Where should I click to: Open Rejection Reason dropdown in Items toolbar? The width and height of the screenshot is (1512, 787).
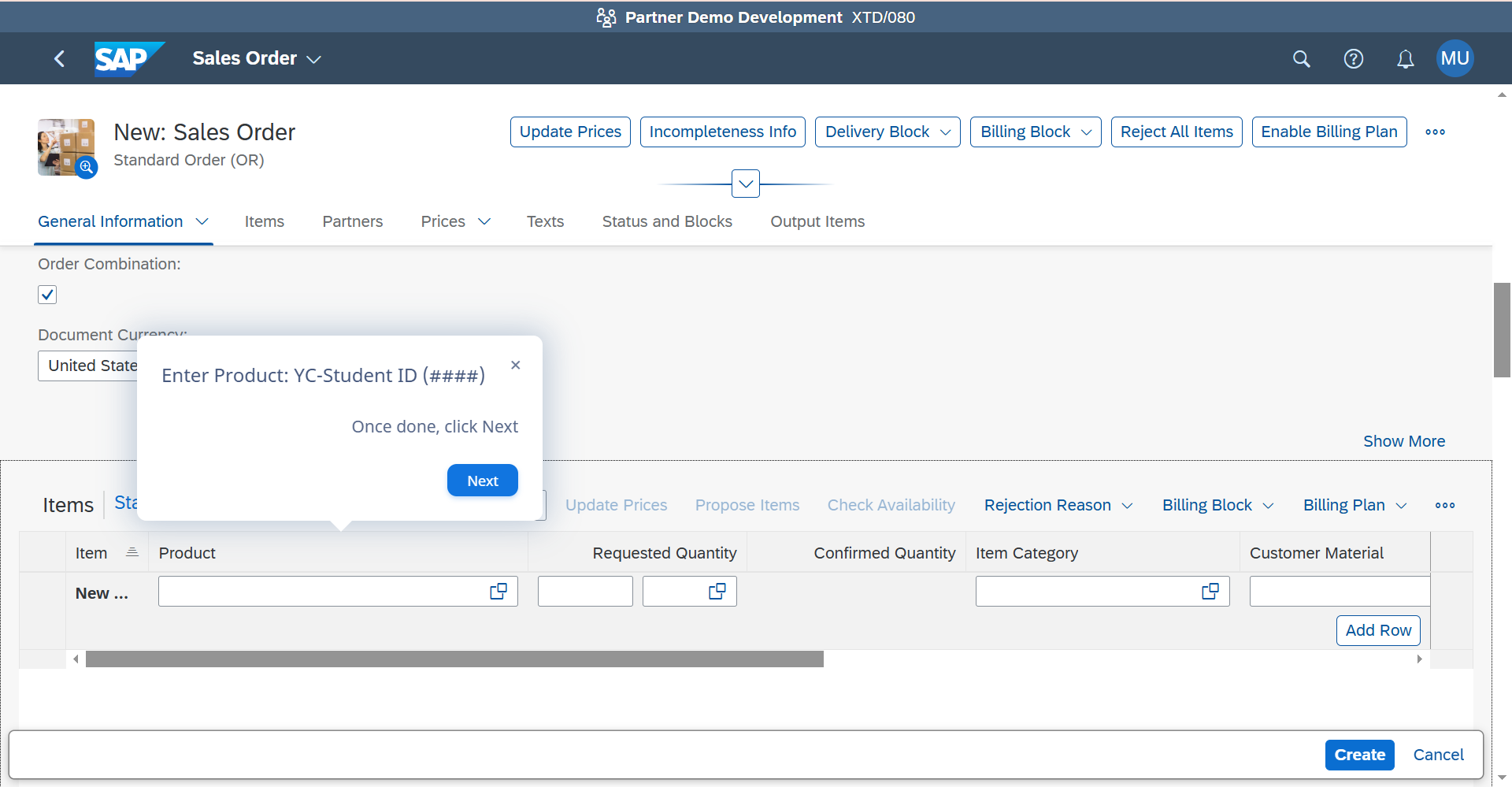click(x=1058, y=505)
